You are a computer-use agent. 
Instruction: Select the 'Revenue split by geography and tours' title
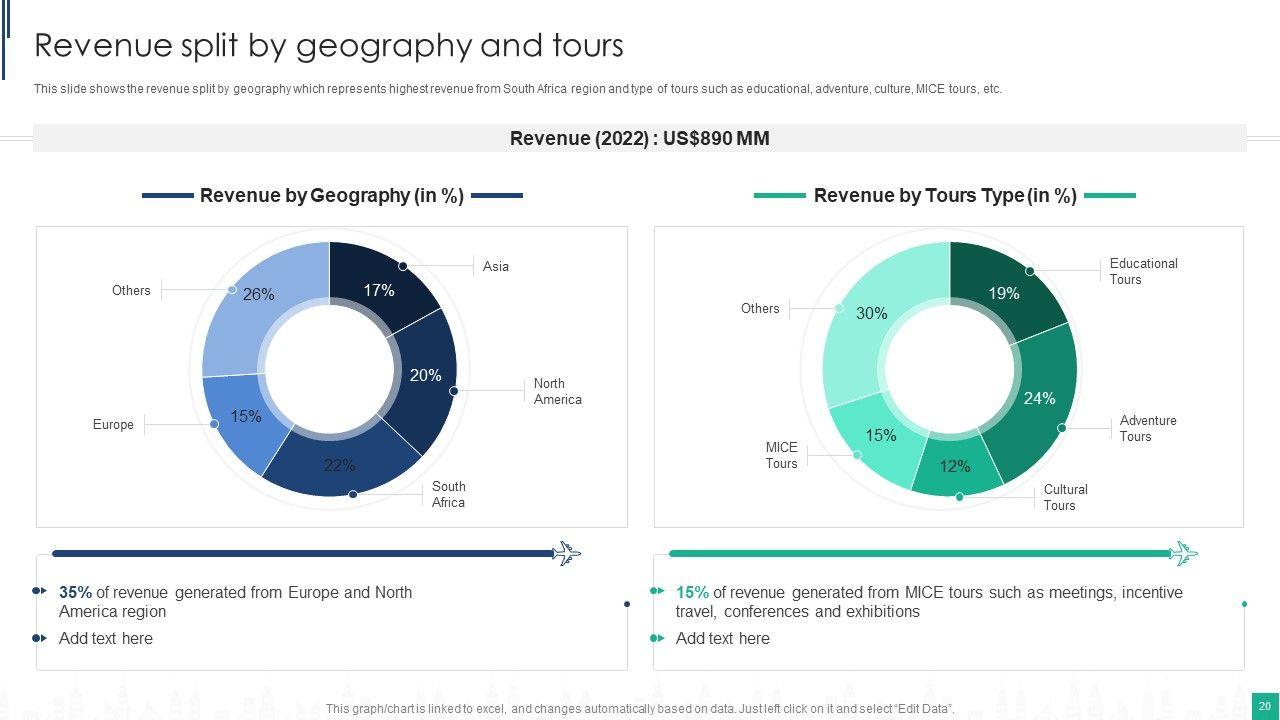point(329,46)
